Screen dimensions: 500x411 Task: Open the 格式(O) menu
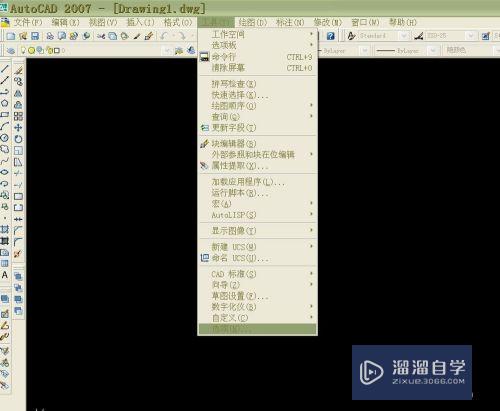[178, 22]
